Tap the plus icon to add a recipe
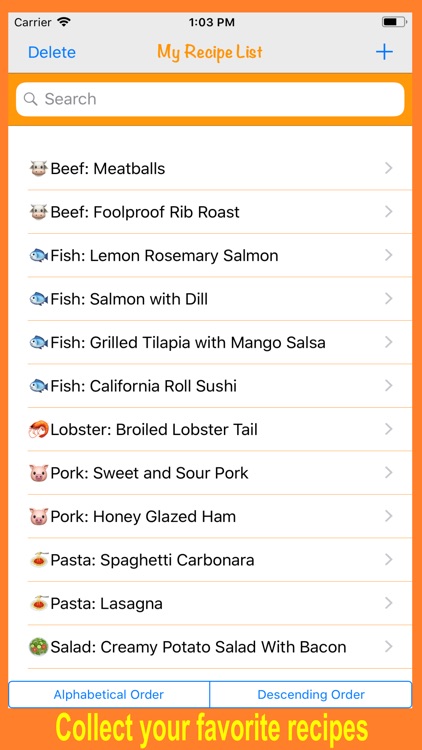The width and height of the screenshot is (422, 750). point(384,52)
